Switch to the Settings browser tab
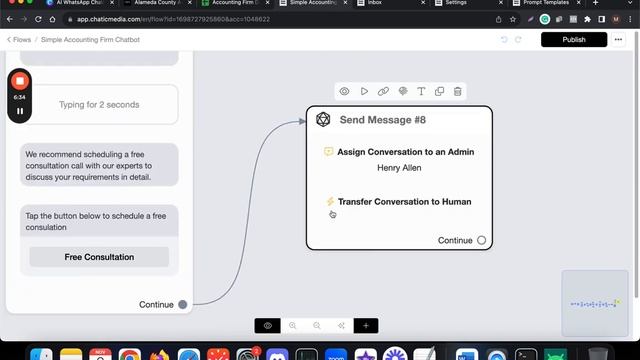This screenshot has width=640, height=360. [469, 2]
